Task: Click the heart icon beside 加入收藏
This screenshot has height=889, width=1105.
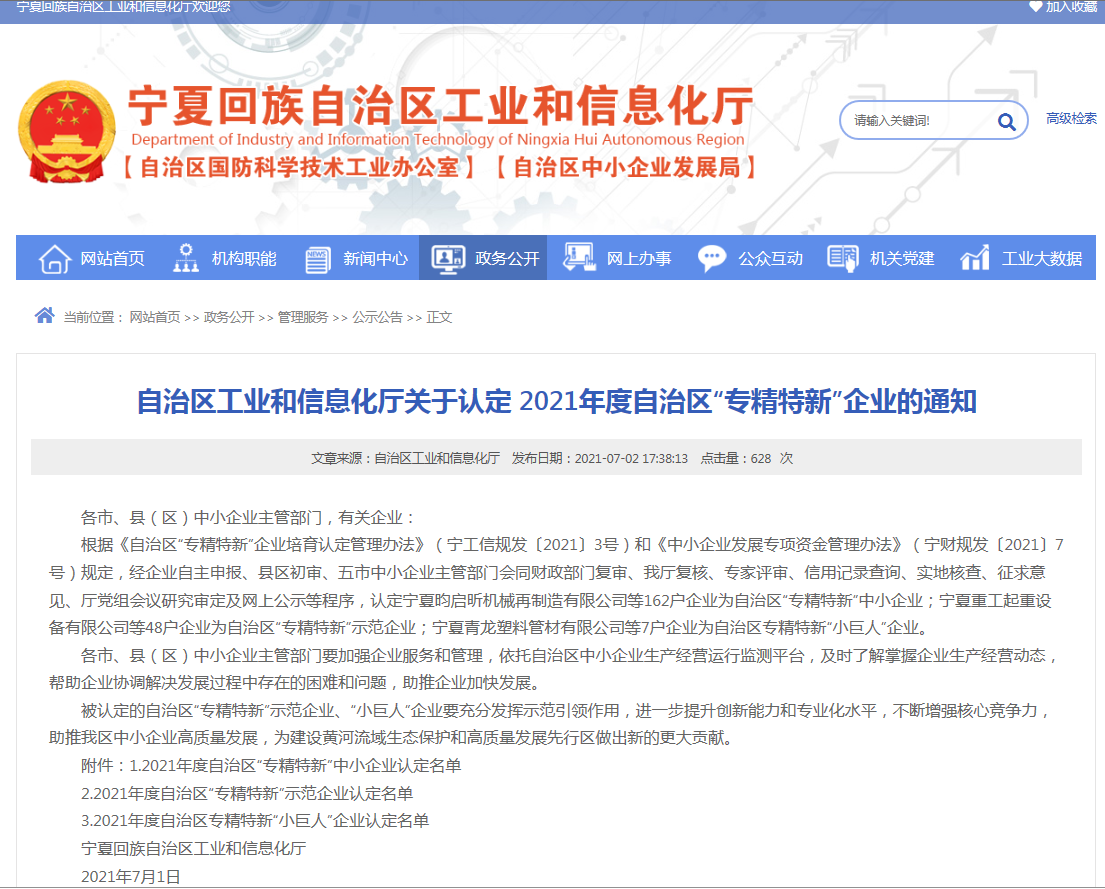Action: (1035, 7)
